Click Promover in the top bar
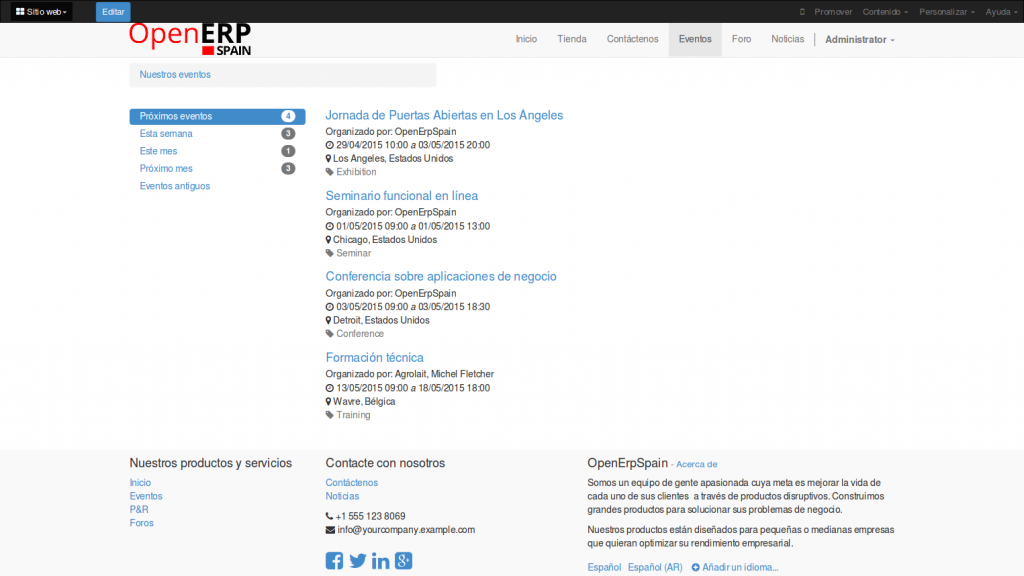1024x576 pixels. coord(833,12)
